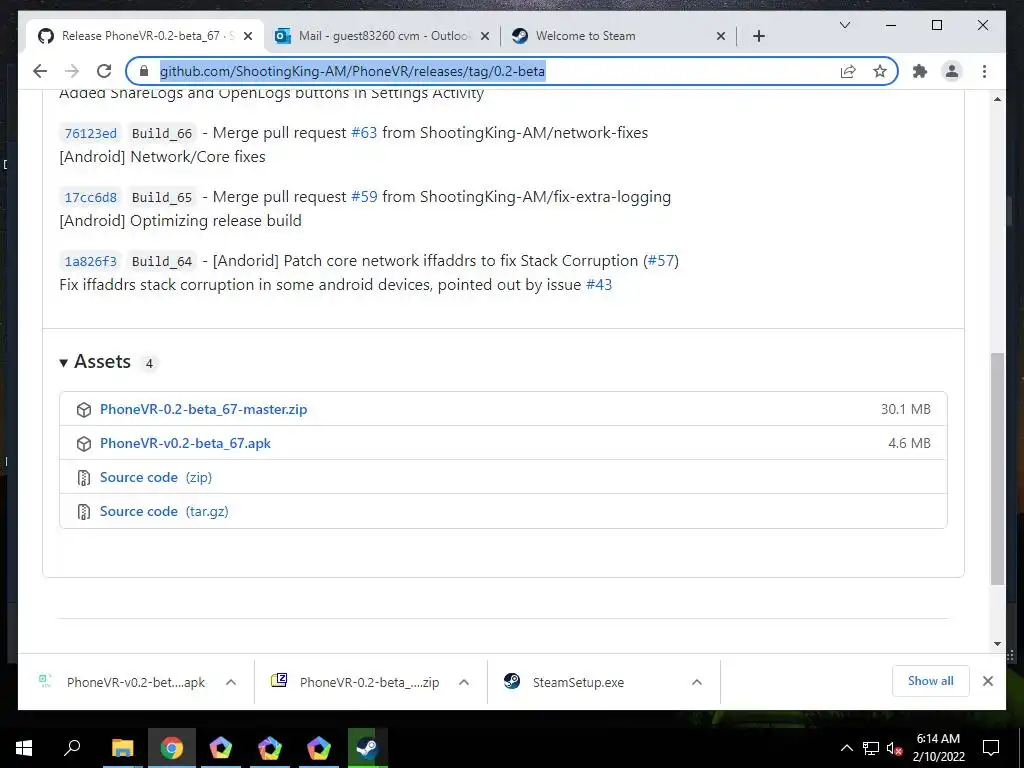Show all downloads
The image size is (1024, 768).
931,681
